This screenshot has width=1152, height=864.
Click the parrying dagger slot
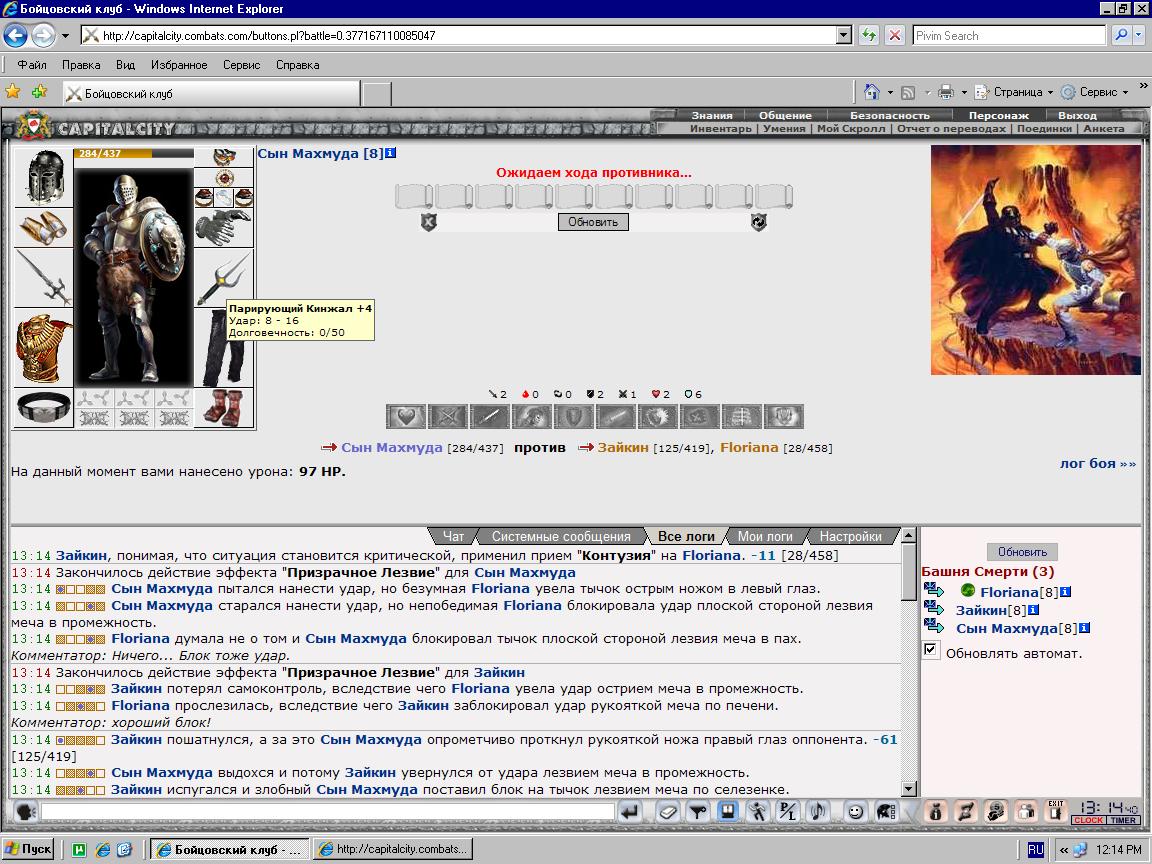coord(224,278)
